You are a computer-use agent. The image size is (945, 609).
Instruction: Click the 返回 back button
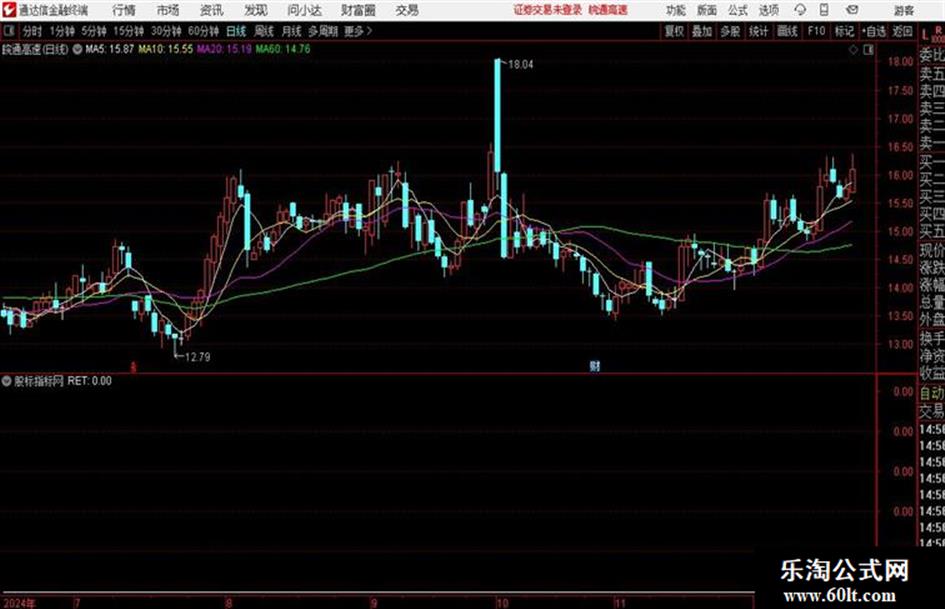(x=902, y=31)
